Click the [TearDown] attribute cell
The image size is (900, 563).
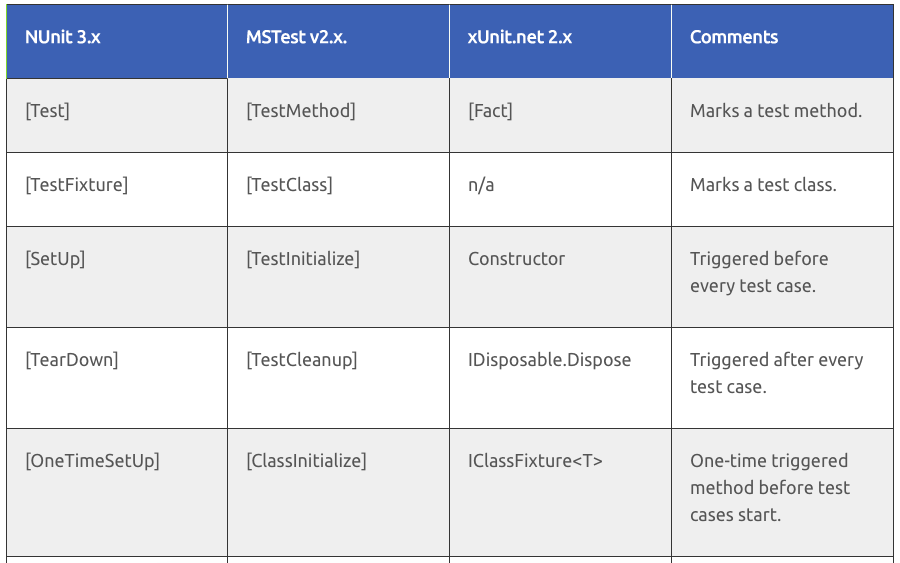pyautogui.click(x=71, y=360)
